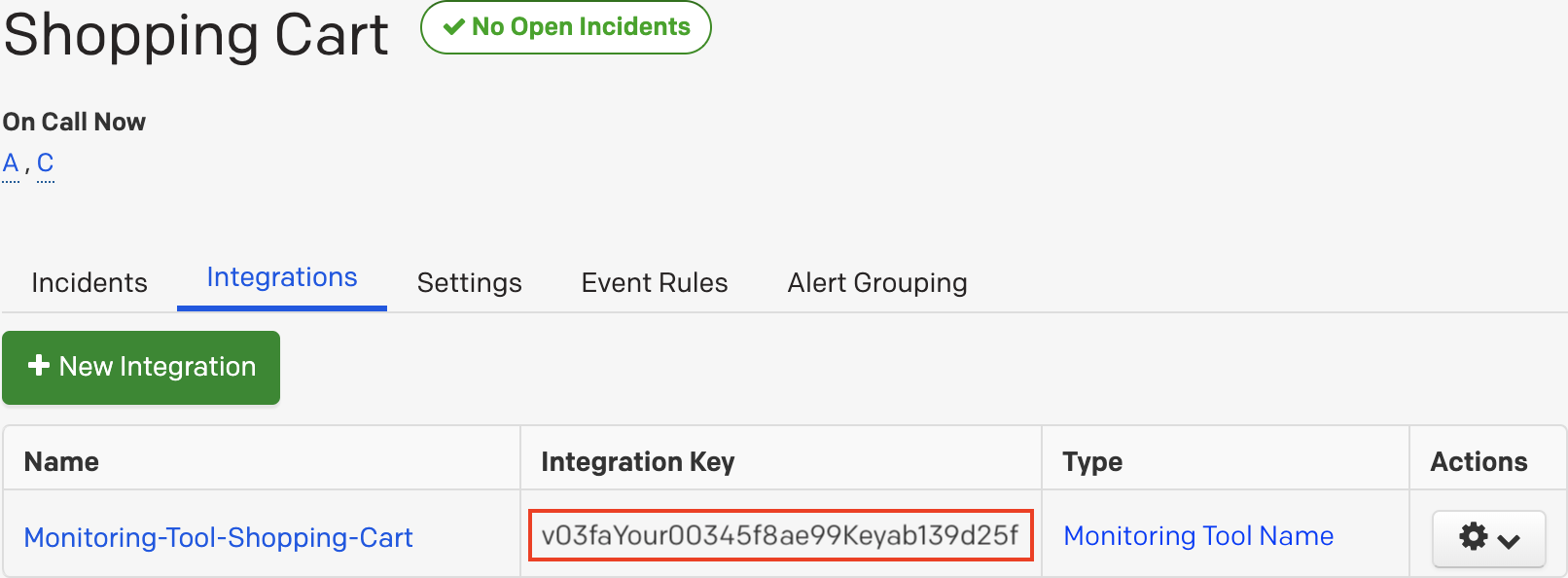The height and width of the screenshot is (578, 1568).
Task: Open on-call user C profile
Action: [x=45, y=162]
